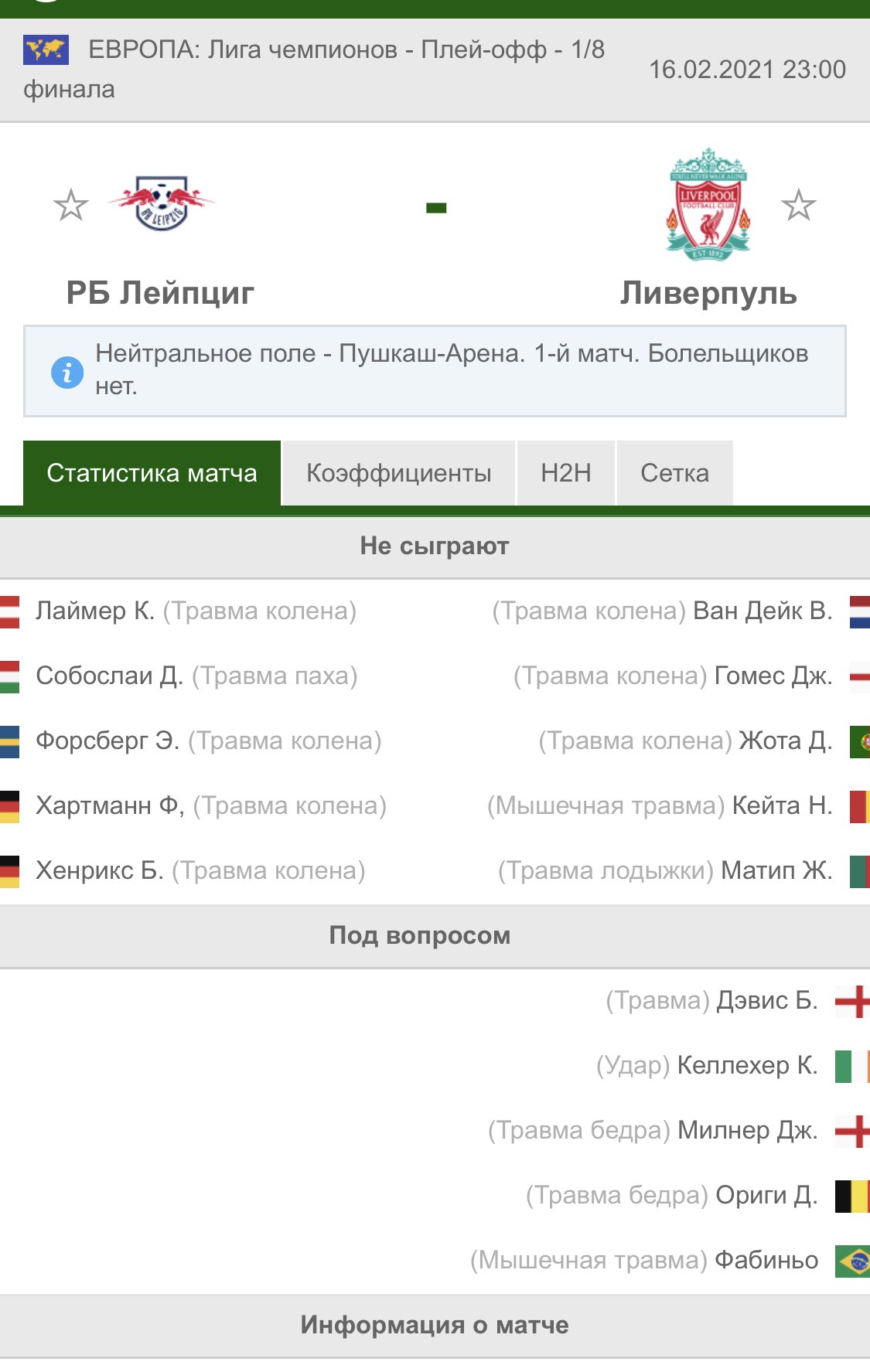Switch to the Коэффициенты tab
This screenshot has height=1372, width=870.
click(398, 473)
